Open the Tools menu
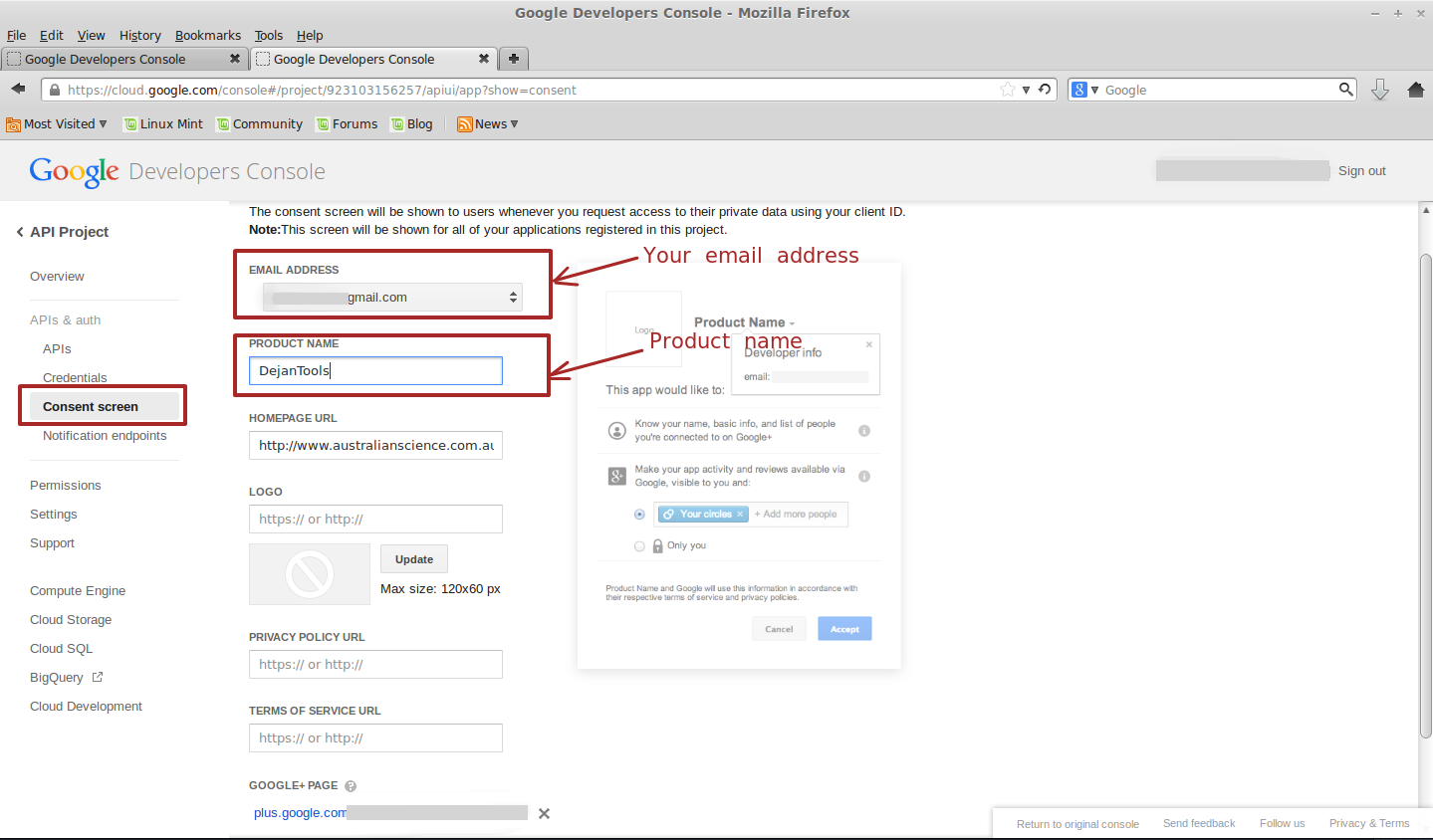Image resolution: width=1433 pixels, height=840 pixels. [269, 35]
